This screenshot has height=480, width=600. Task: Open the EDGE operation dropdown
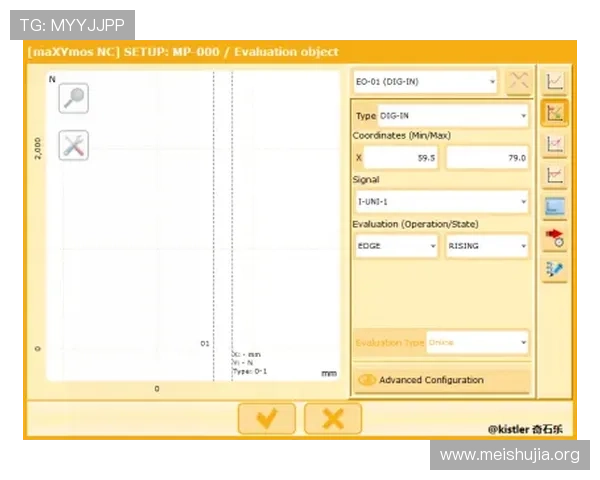pos(396,246)
